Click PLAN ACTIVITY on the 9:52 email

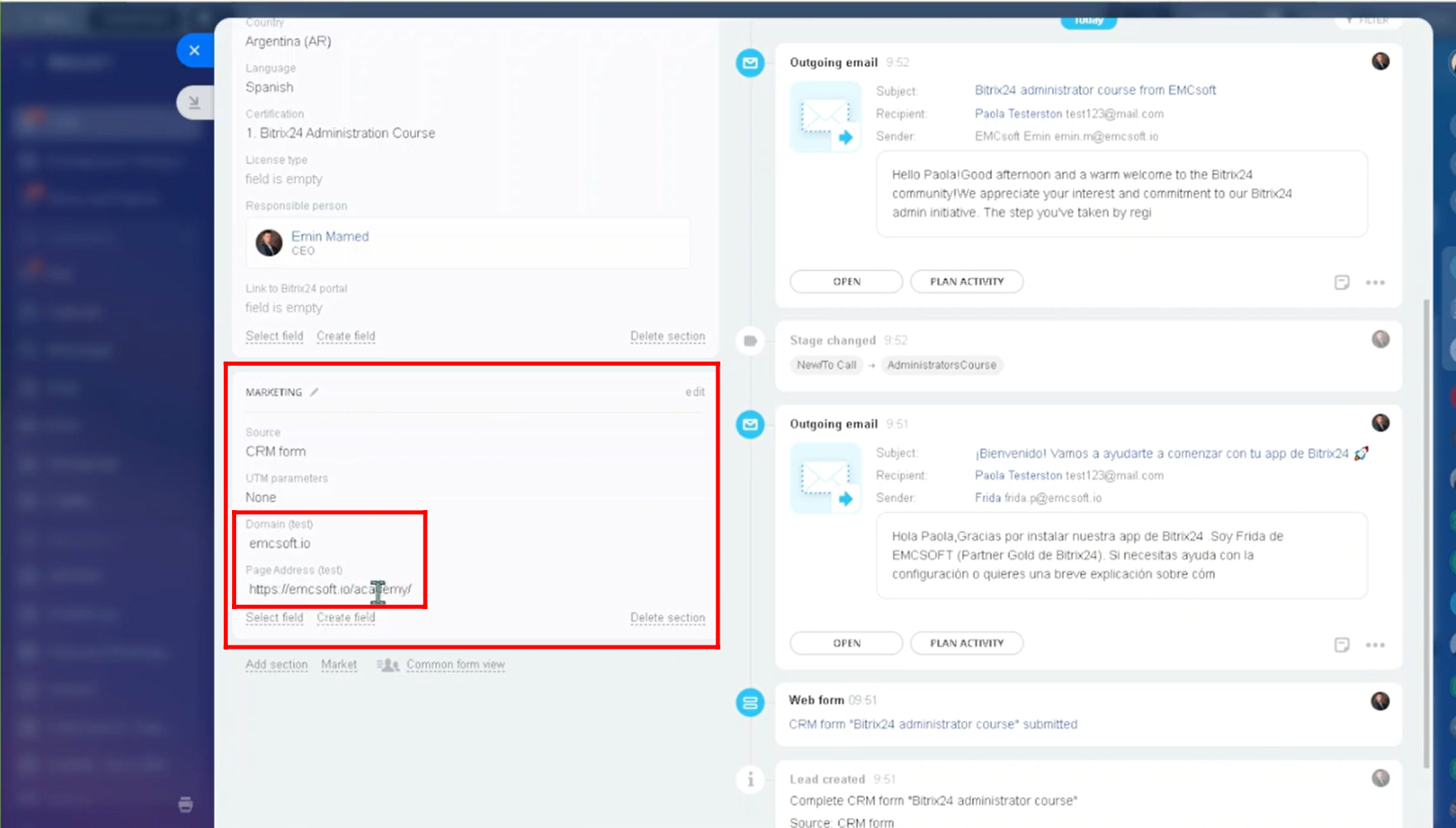pyautogui.click(x=967, y=281)
